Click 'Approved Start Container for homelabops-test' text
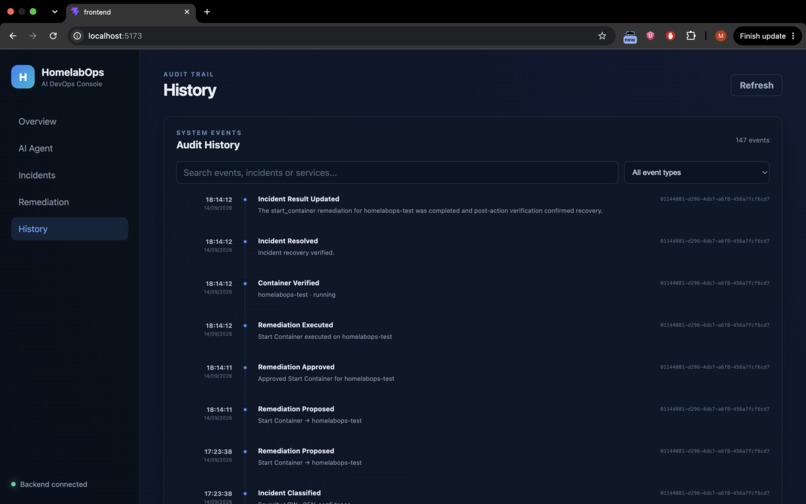 tap(326, 379)
